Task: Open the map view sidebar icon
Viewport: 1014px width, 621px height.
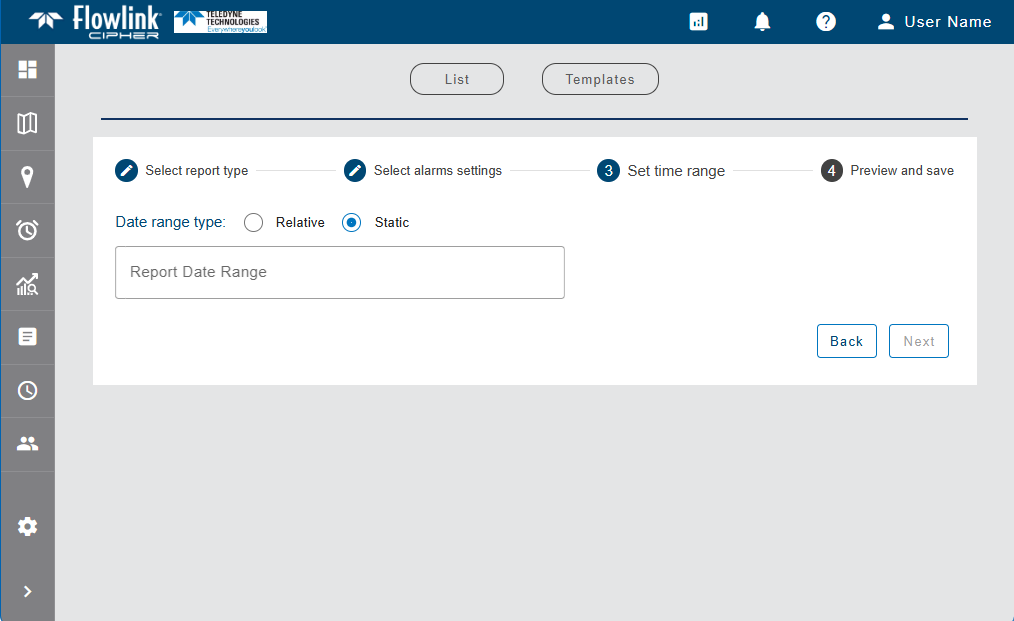Action: (28, 124)
